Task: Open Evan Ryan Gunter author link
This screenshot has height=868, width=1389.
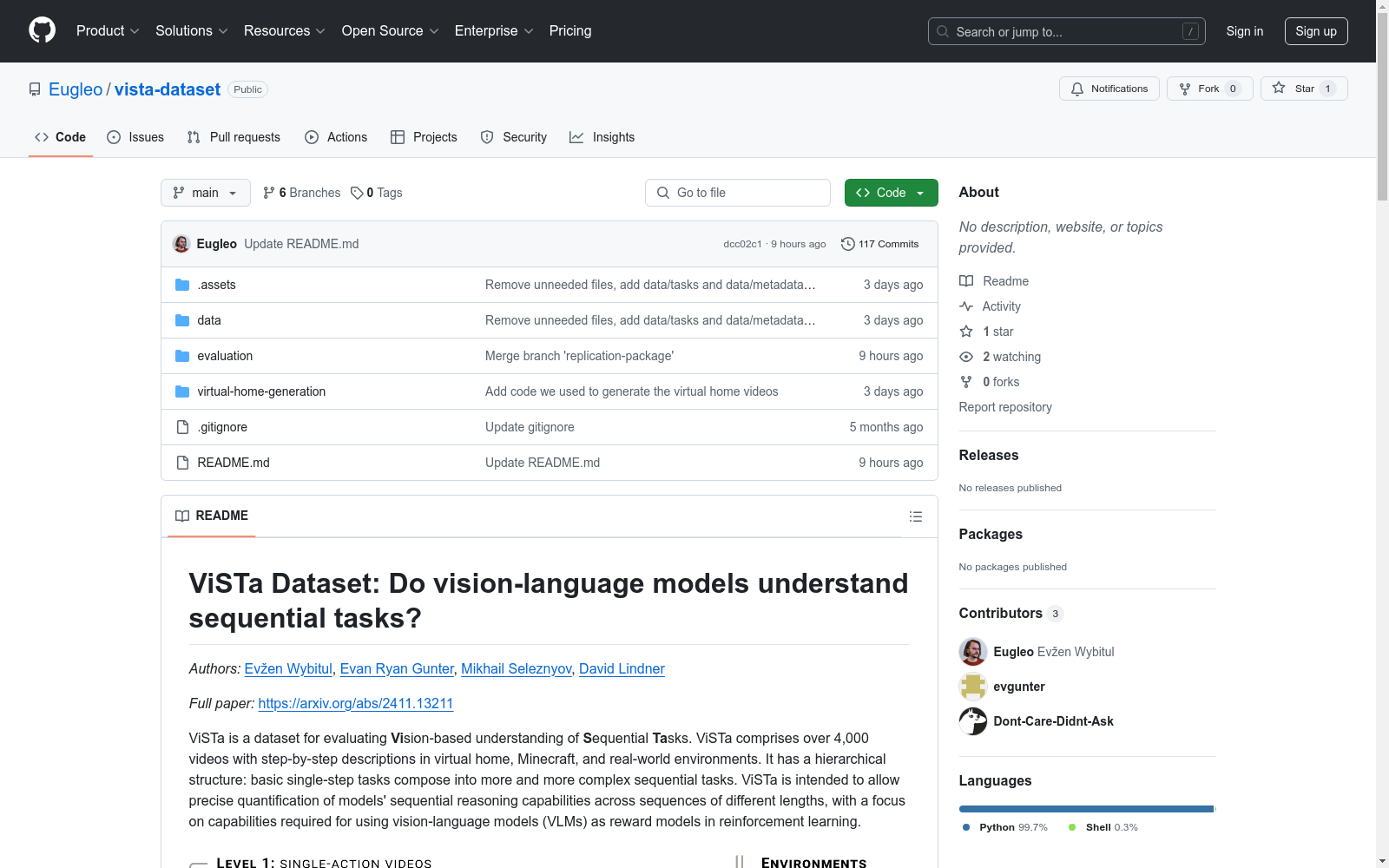Action: coord(397,668)
